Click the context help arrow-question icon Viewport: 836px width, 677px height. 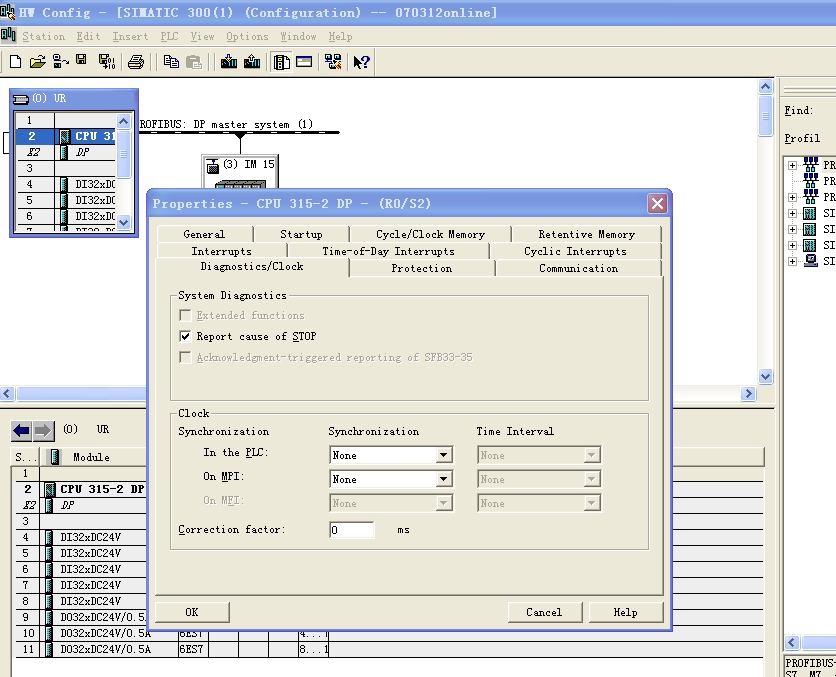click(362, 62)
